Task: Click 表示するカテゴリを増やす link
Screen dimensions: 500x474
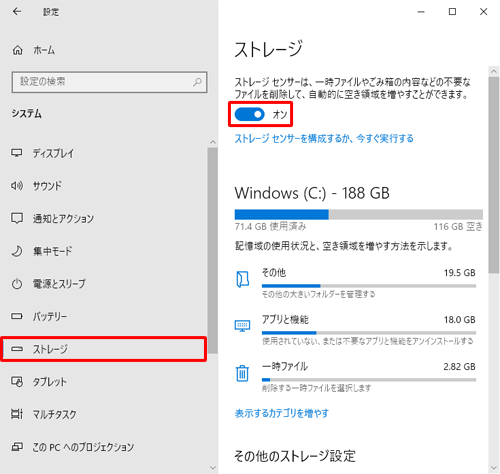Action: [x=282, y=413]
